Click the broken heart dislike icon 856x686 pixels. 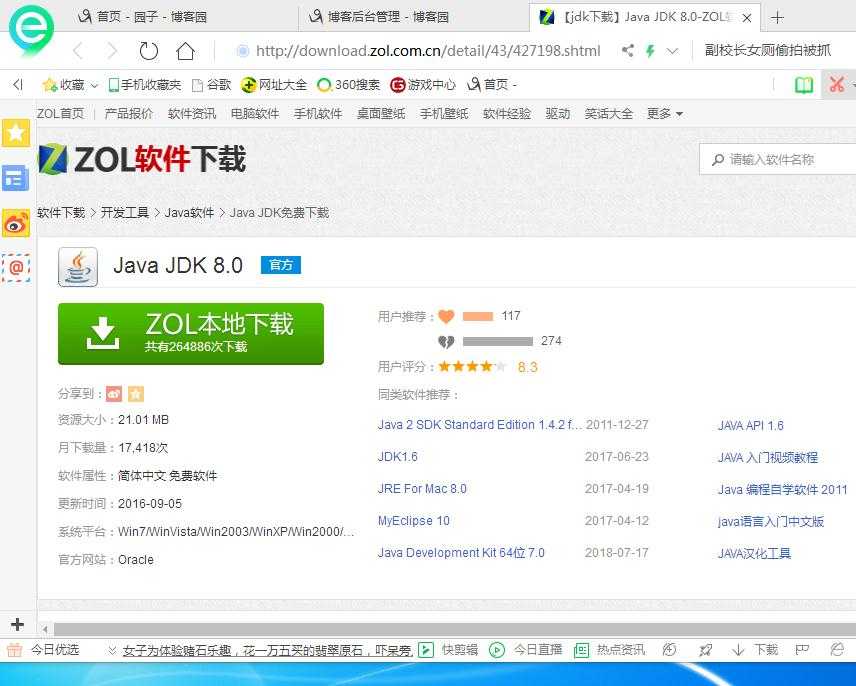[x=447, y=341]
